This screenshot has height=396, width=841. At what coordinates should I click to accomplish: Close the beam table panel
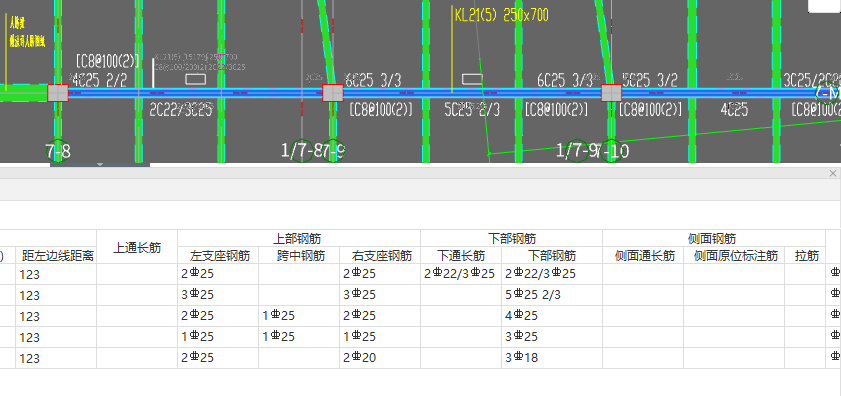pos(832,173)
